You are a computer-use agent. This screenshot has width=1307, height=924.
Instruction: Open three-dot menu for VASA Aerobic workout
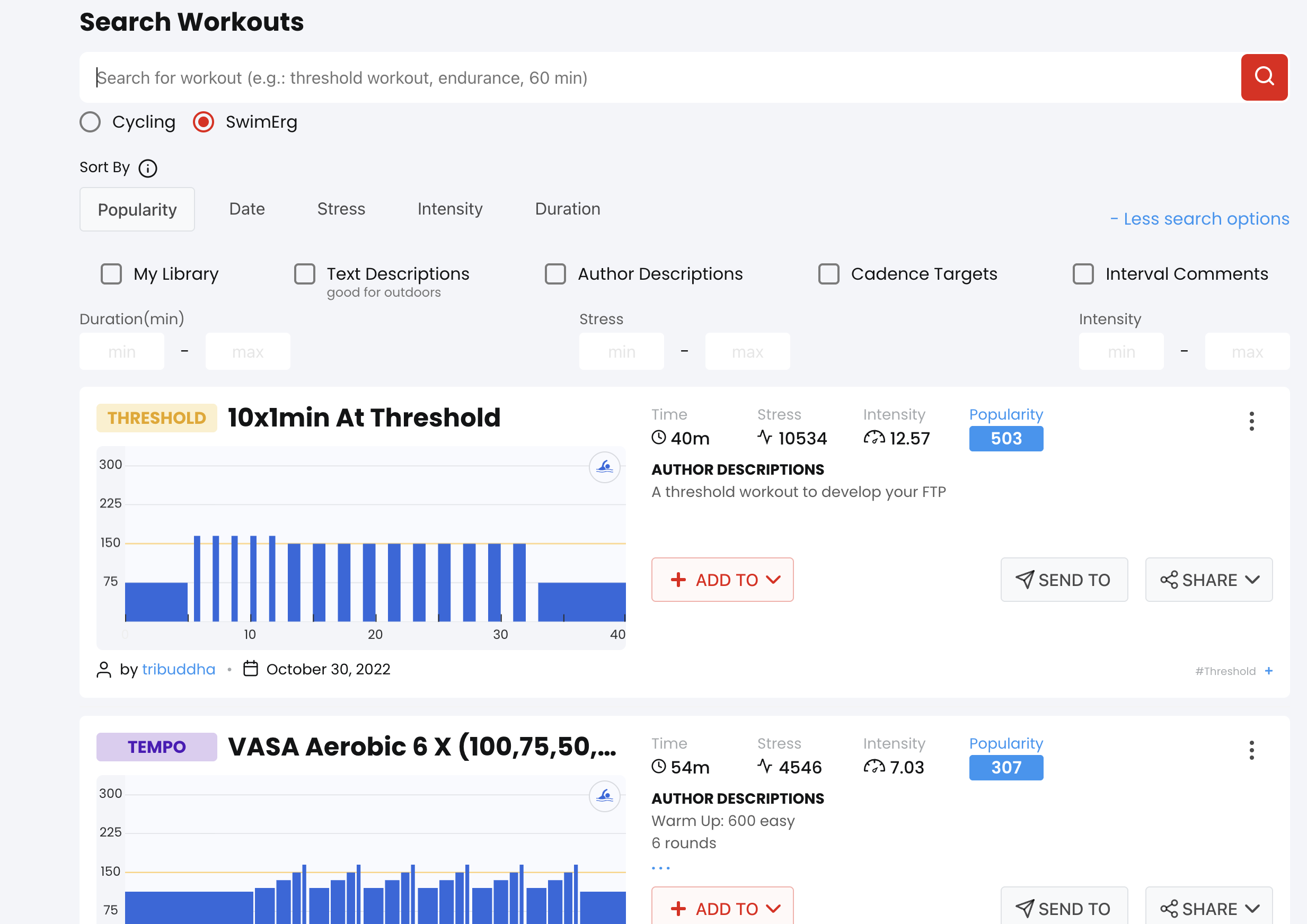tap(1251, 750)
